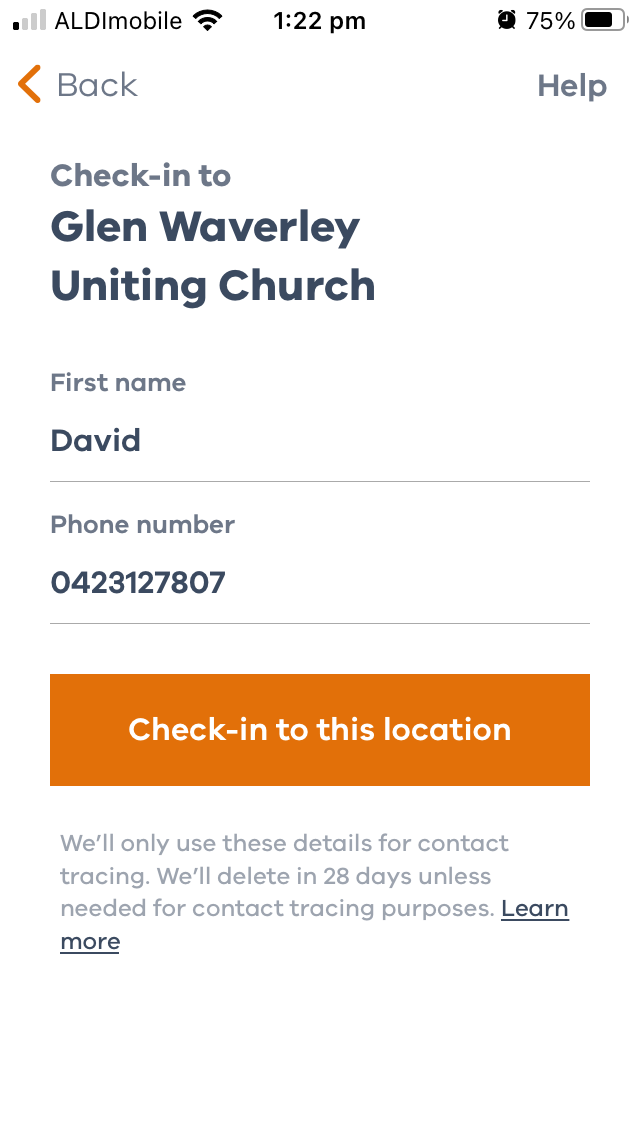This screenshot has width=640, height=1136.
Task: Tap the Phone number label
Action: coord(142,524)
